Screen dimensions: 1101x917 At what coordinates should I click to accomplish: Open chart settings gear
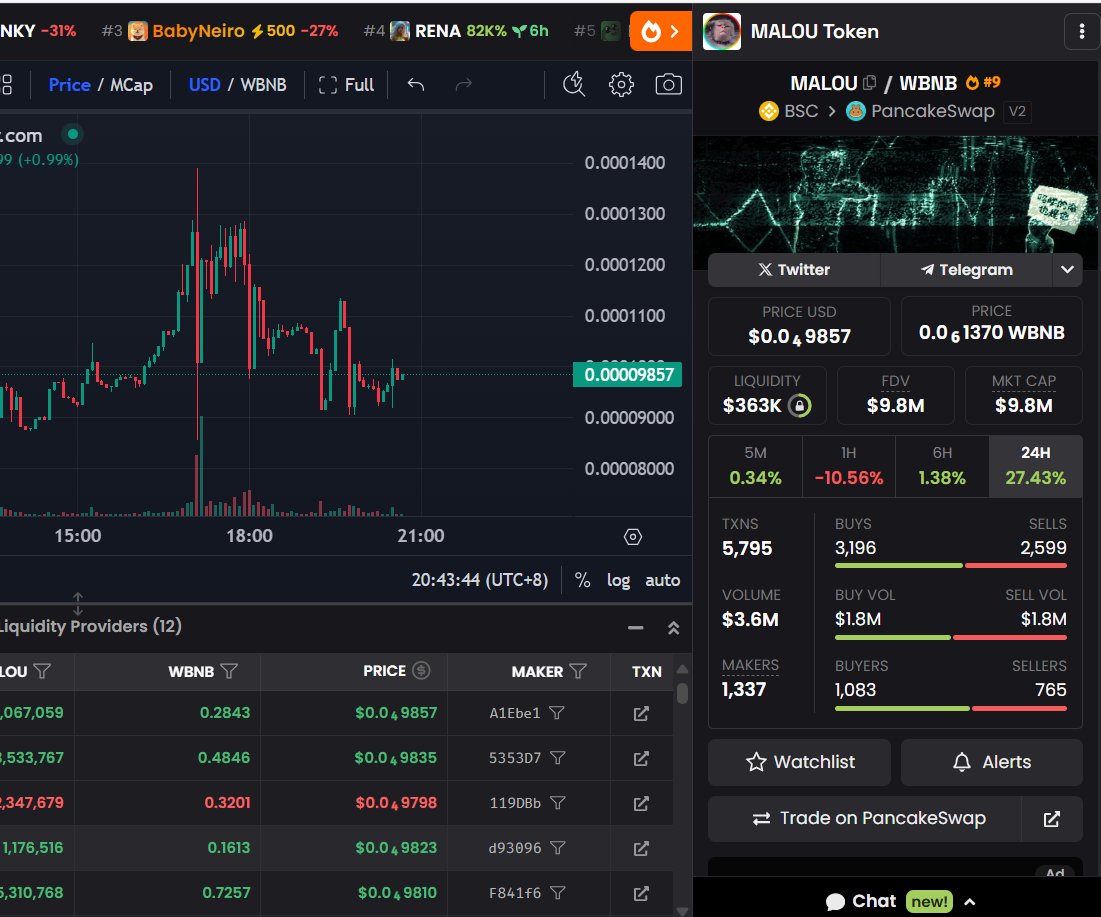(621, 85)
